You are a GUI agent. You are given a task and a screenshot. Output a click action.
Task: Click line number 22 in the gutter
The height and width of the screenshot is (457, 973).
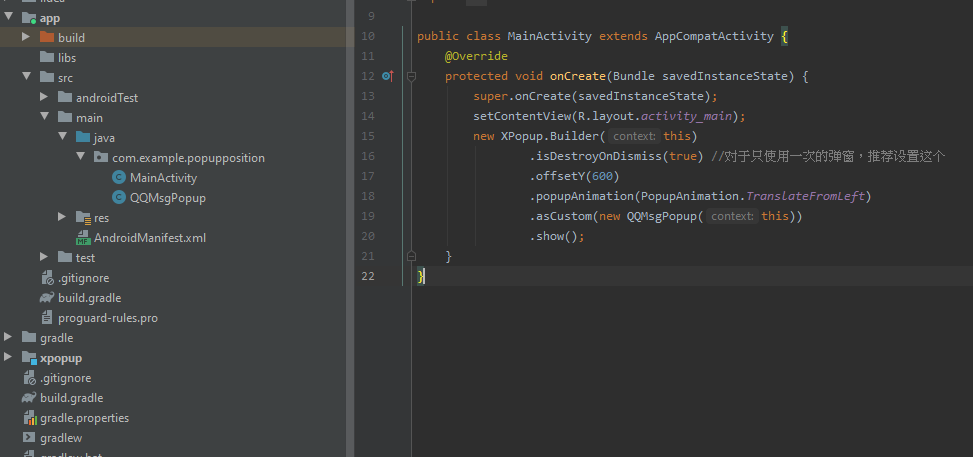coord(367,276)
